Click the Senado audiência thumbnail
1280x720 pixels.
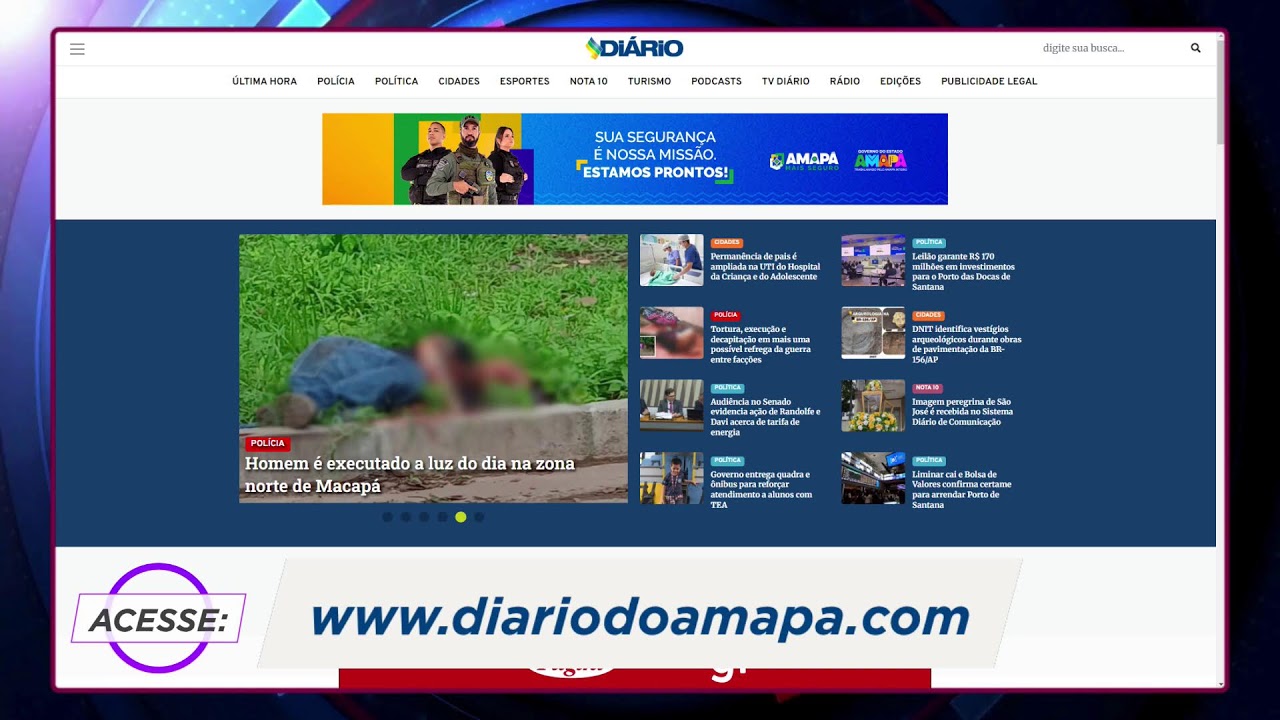[x=672, y=405]
